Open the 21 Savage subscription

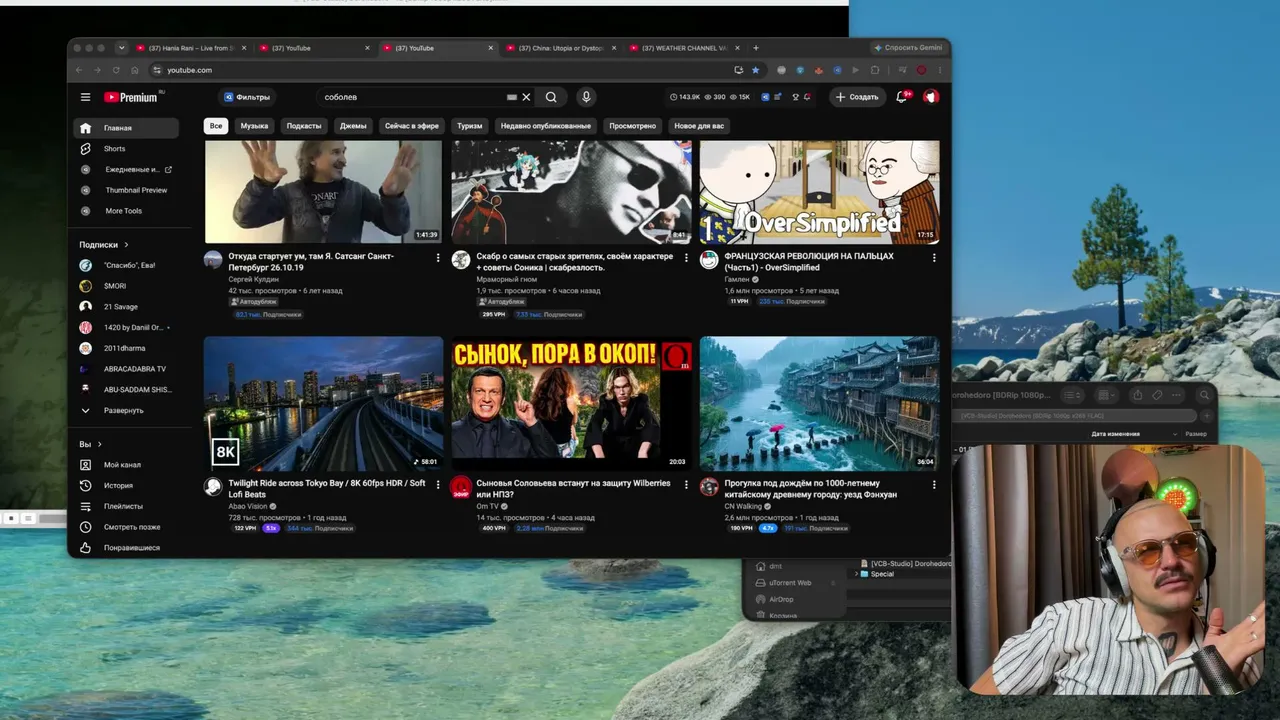(126, 307)
